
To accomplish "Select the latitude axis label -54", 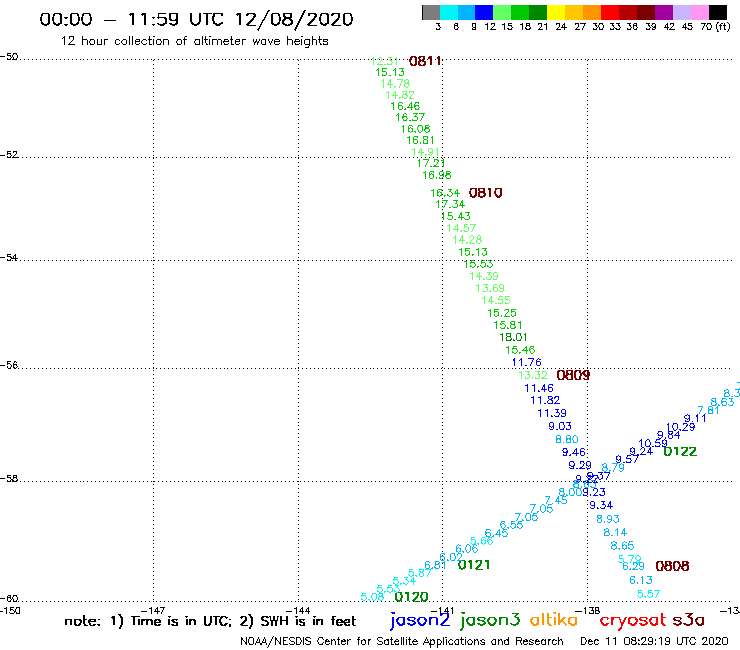I will click(9, 258).
